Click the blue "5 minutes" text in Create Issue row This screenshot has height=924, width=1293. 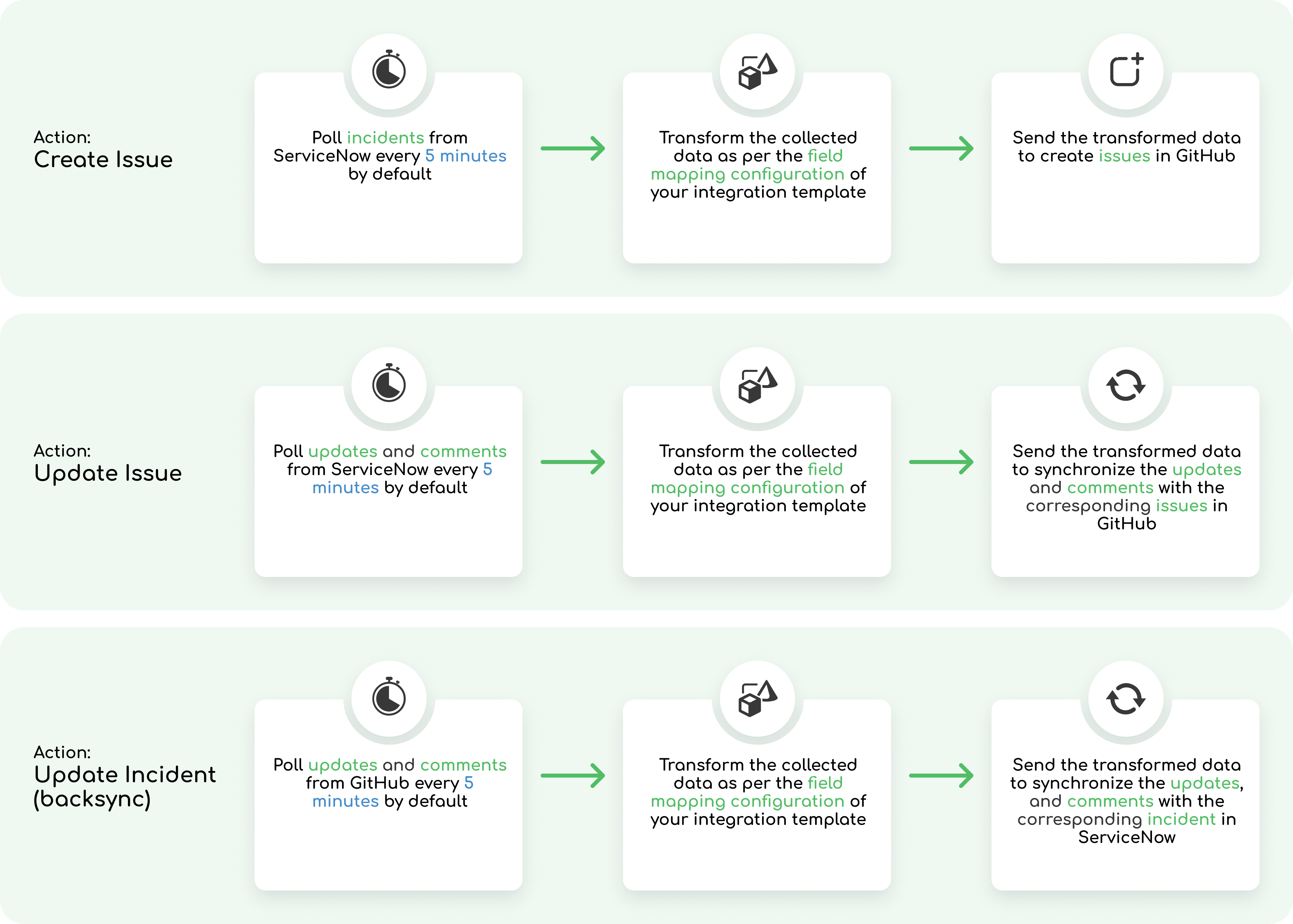pyautogui.click(x=465, y=156)
